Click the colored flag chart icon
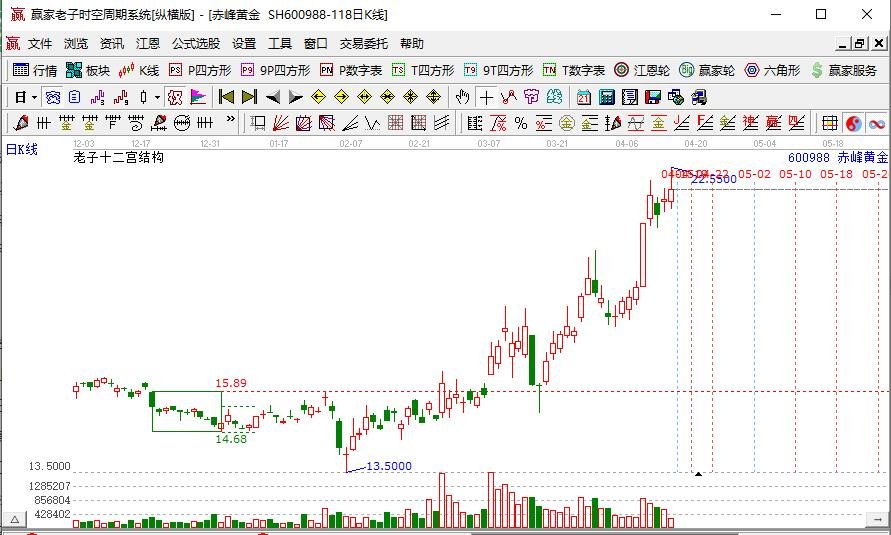This screenshot has width=891, height=535. coord(198,98)
